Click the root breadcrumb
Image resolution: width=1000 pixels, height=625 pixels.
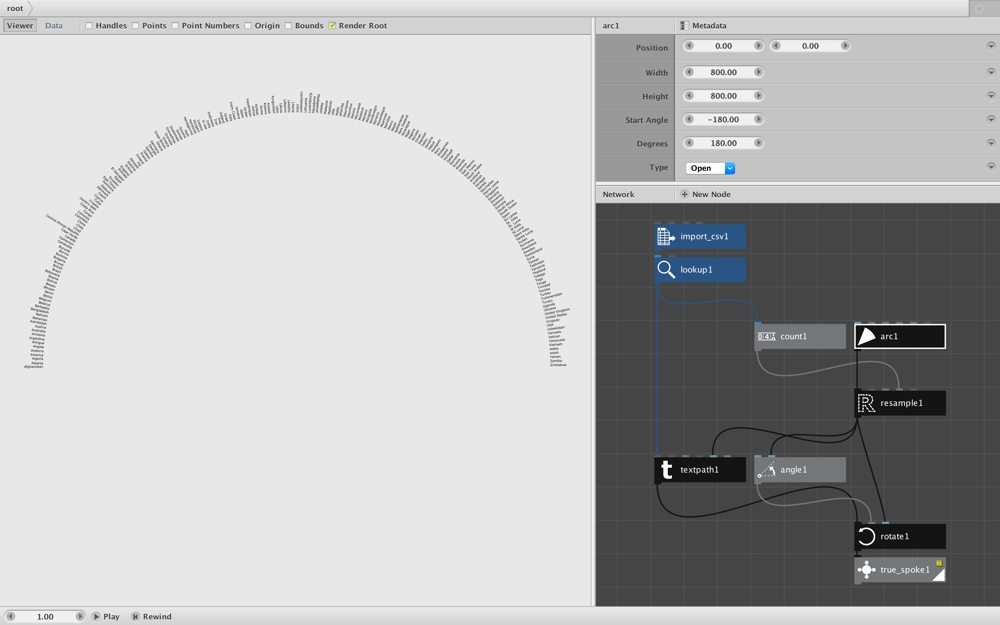15,8
